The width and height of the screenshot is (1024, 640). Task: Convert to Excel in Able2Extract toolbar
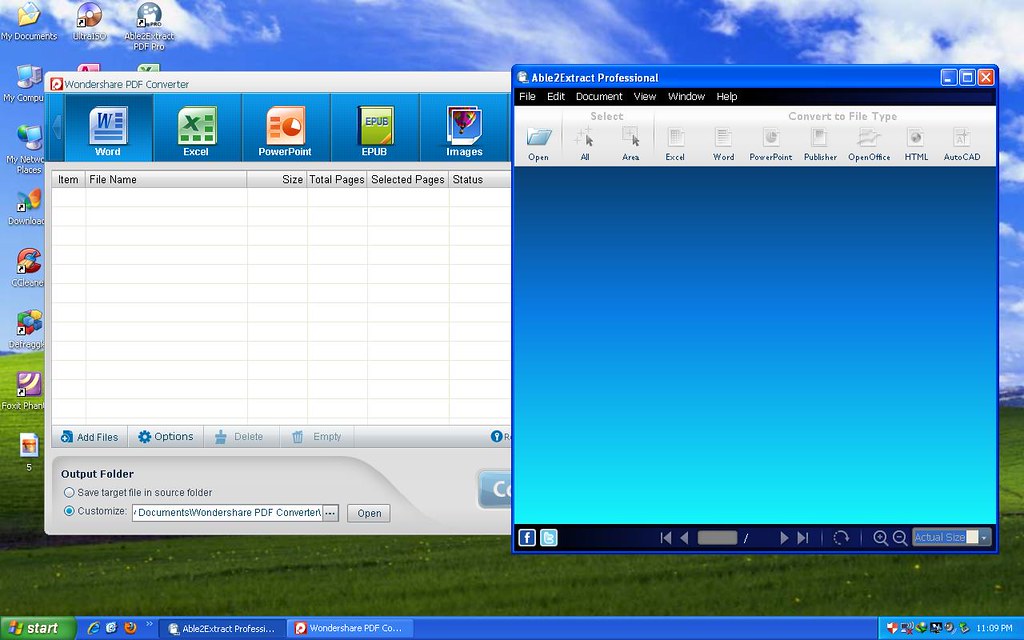click(x=675, y=144)
